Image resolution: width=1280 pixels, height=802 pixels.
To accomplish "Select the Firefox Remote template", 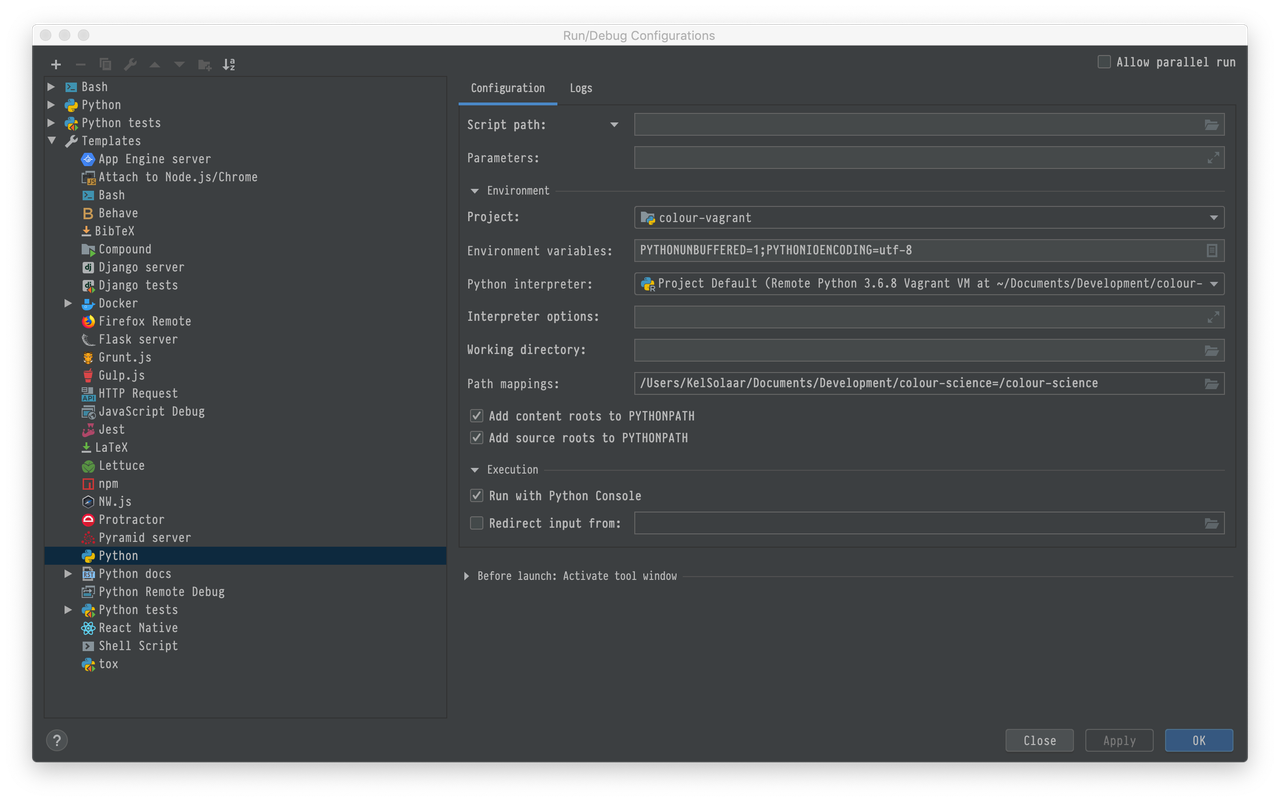I will (135, 321).
